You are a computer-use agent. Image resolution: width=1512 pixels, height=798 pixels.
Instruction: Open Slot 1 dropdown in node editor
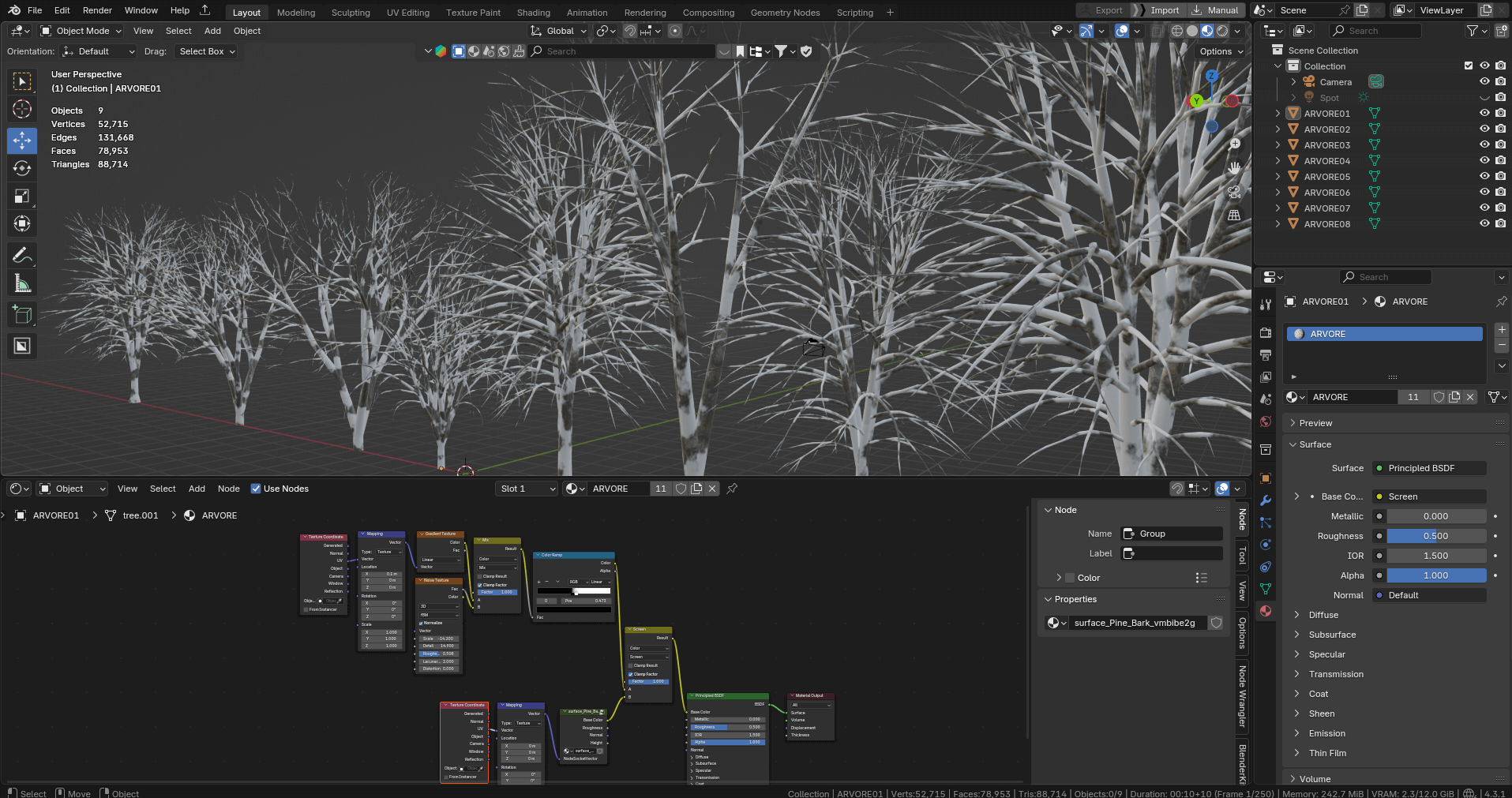(x=527, y=489)
